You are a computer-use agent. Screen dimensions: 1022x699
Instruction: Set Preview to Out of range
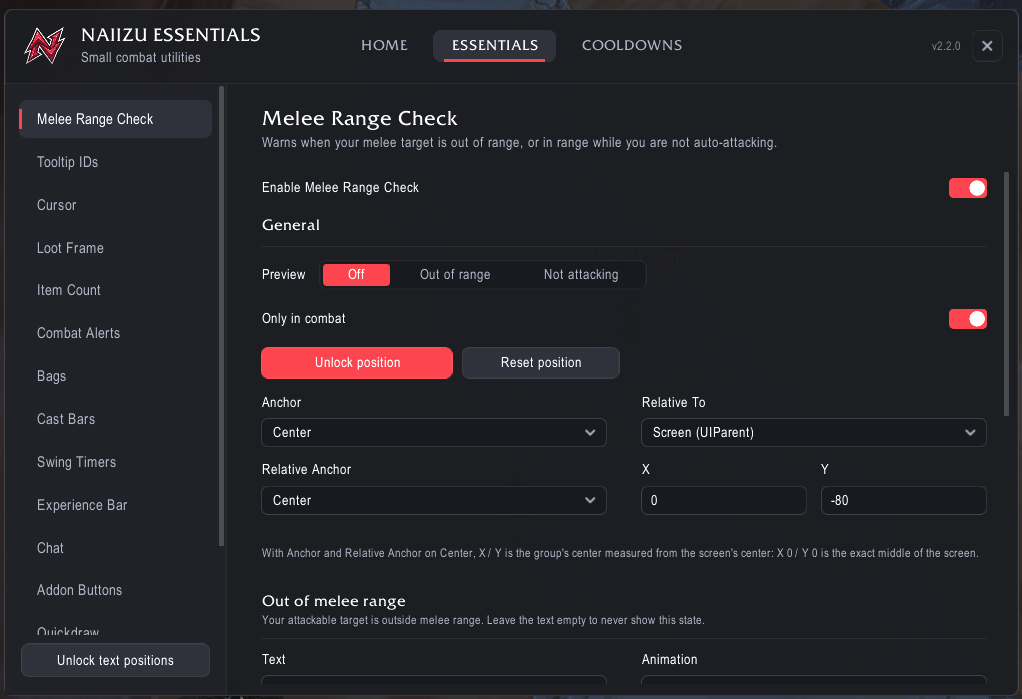455,275
